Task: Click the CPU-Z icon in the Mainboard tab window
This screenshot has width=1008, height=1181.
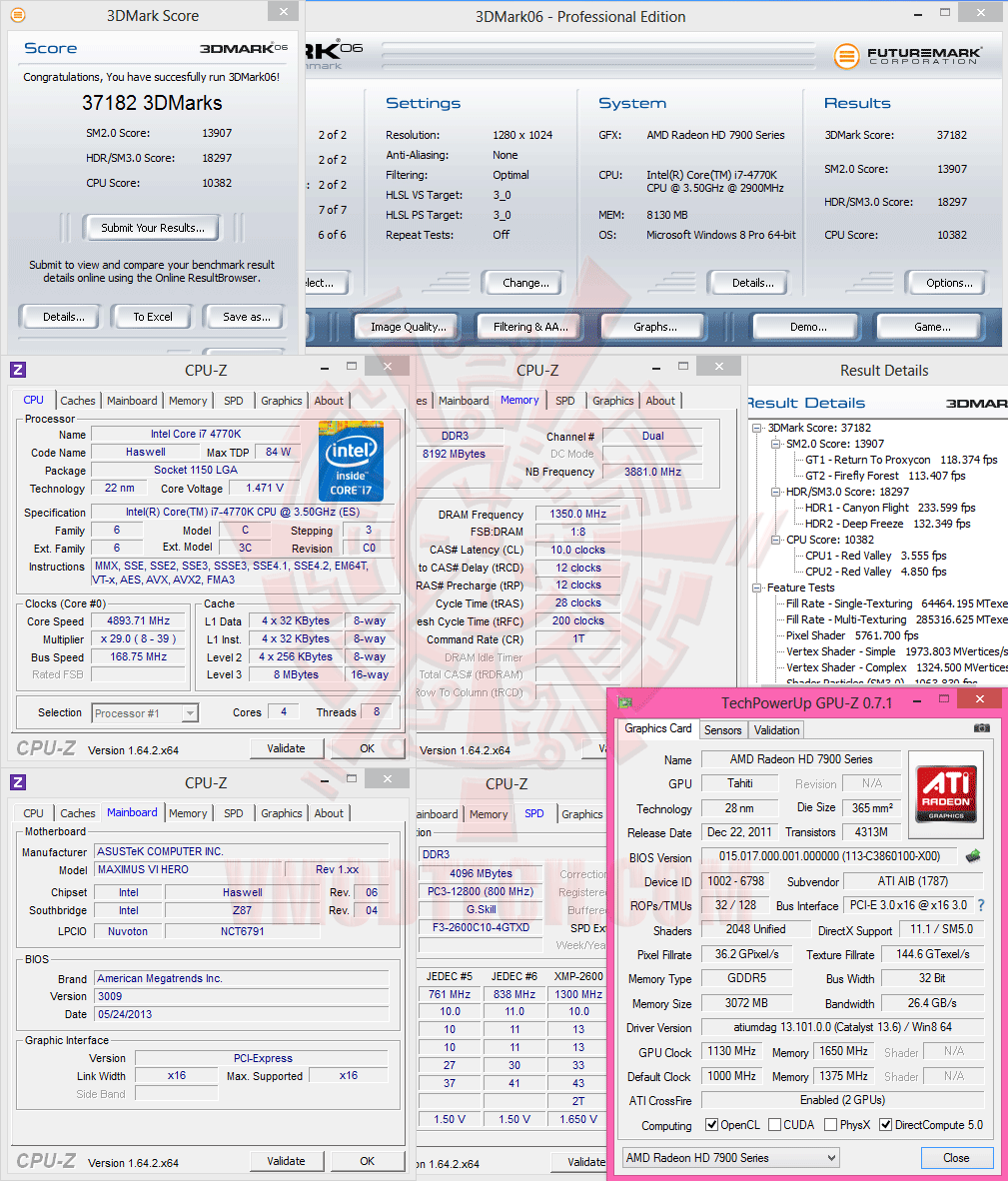Action: tap(18, 782)
